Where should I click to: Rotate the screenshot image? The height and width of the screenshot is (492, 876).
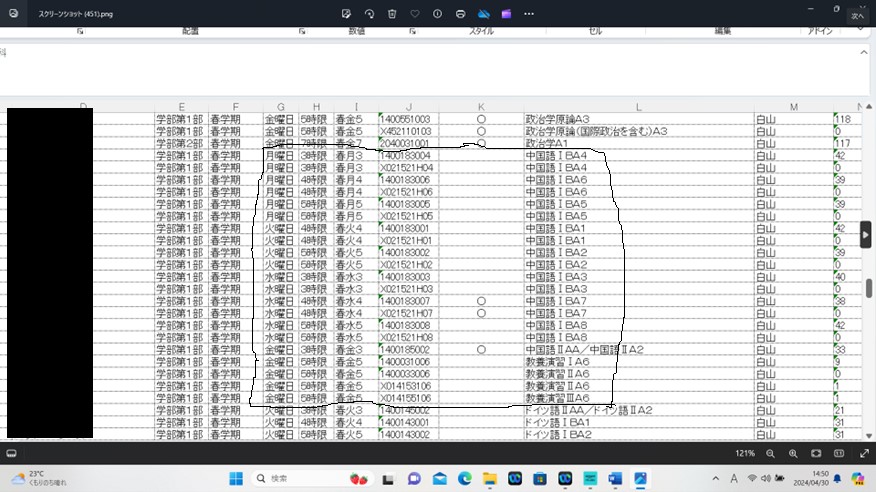pyautogui.click(x=369, y=14)
